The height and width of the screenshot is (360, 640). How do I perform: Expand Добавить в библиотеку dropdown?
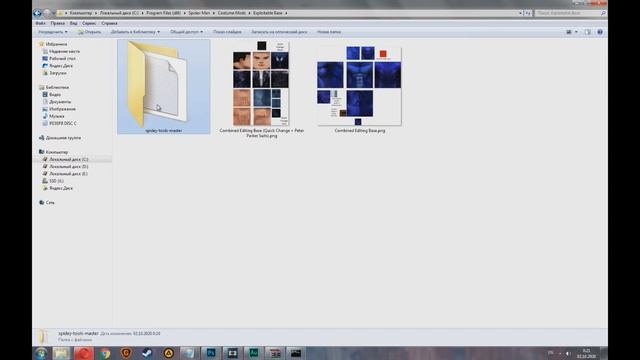[x=135, y=32]
